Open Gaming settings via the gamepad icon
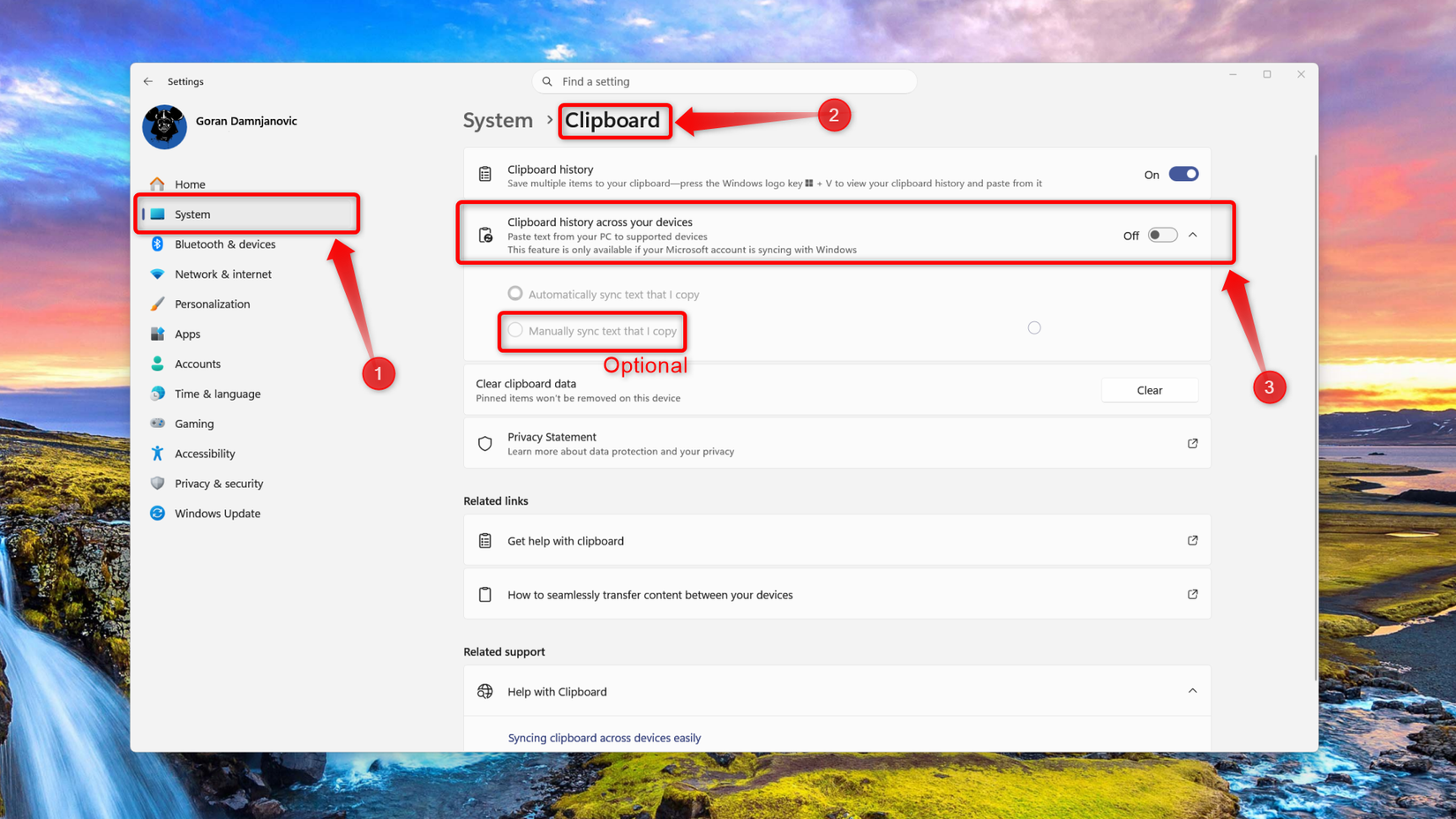The height and width of the screenshot is (819, 1456). 157,424
